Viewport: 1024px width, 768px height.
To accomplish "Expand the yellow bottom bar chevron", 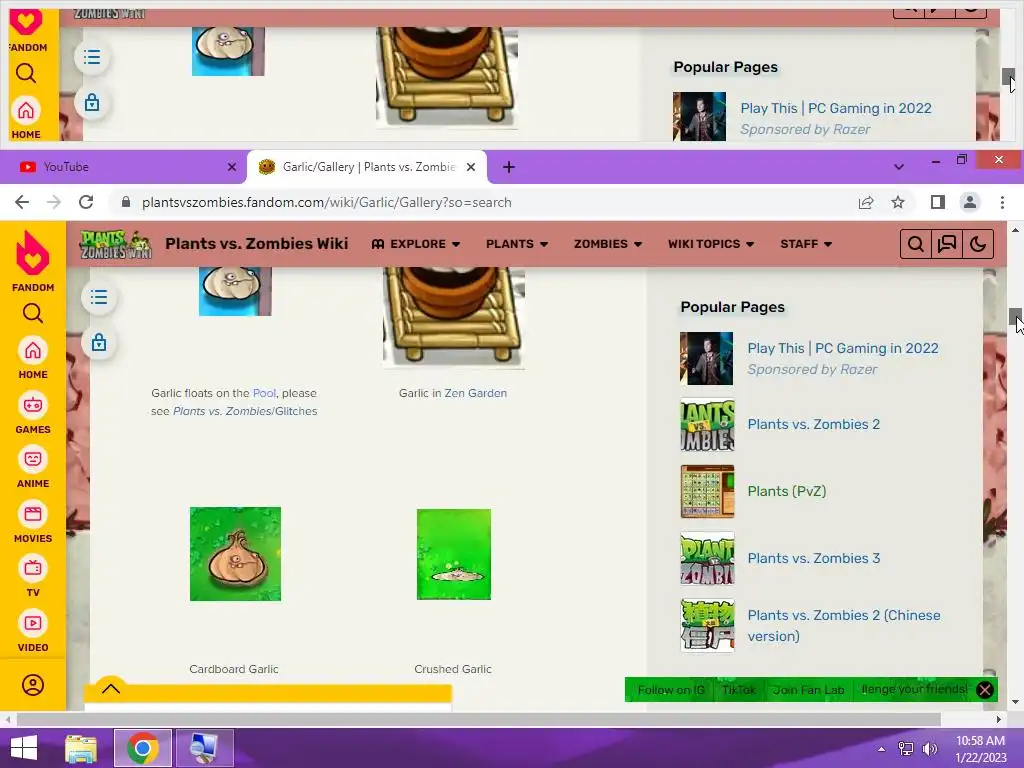I will coord(111,688).
